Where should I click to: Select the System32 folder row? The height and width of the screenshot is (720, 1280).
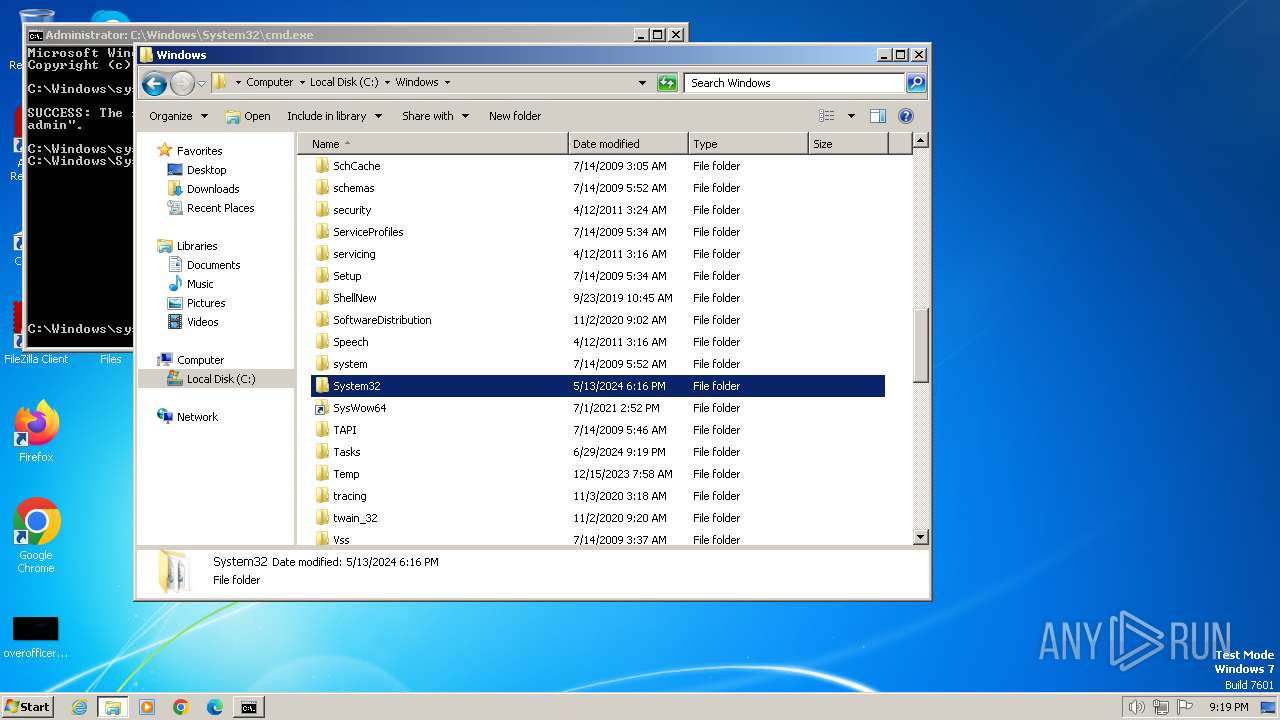click(598, 386)
